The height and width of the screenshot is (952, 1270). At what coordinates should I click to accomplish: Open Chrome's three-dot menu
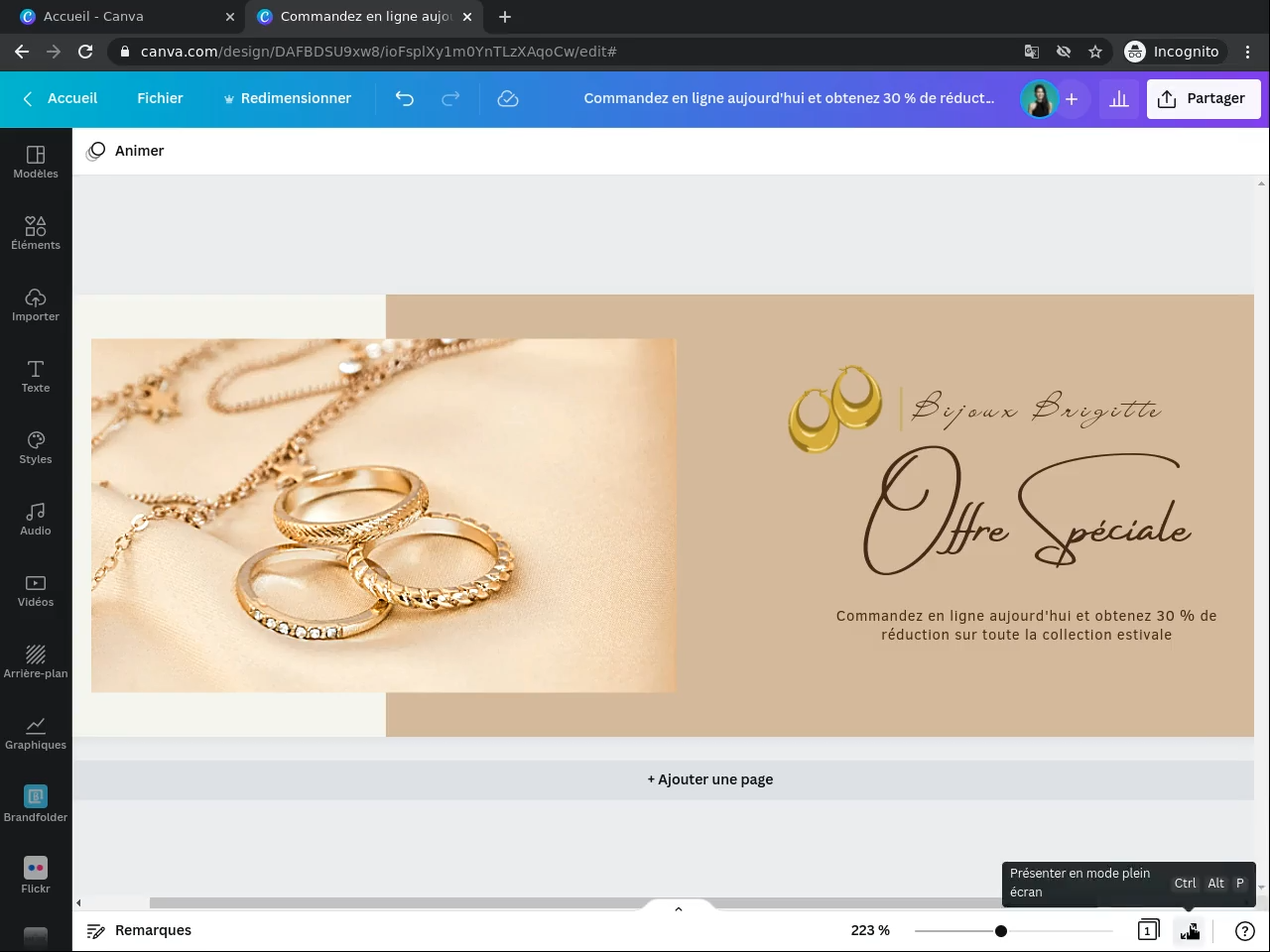(x=1248, y=52)
